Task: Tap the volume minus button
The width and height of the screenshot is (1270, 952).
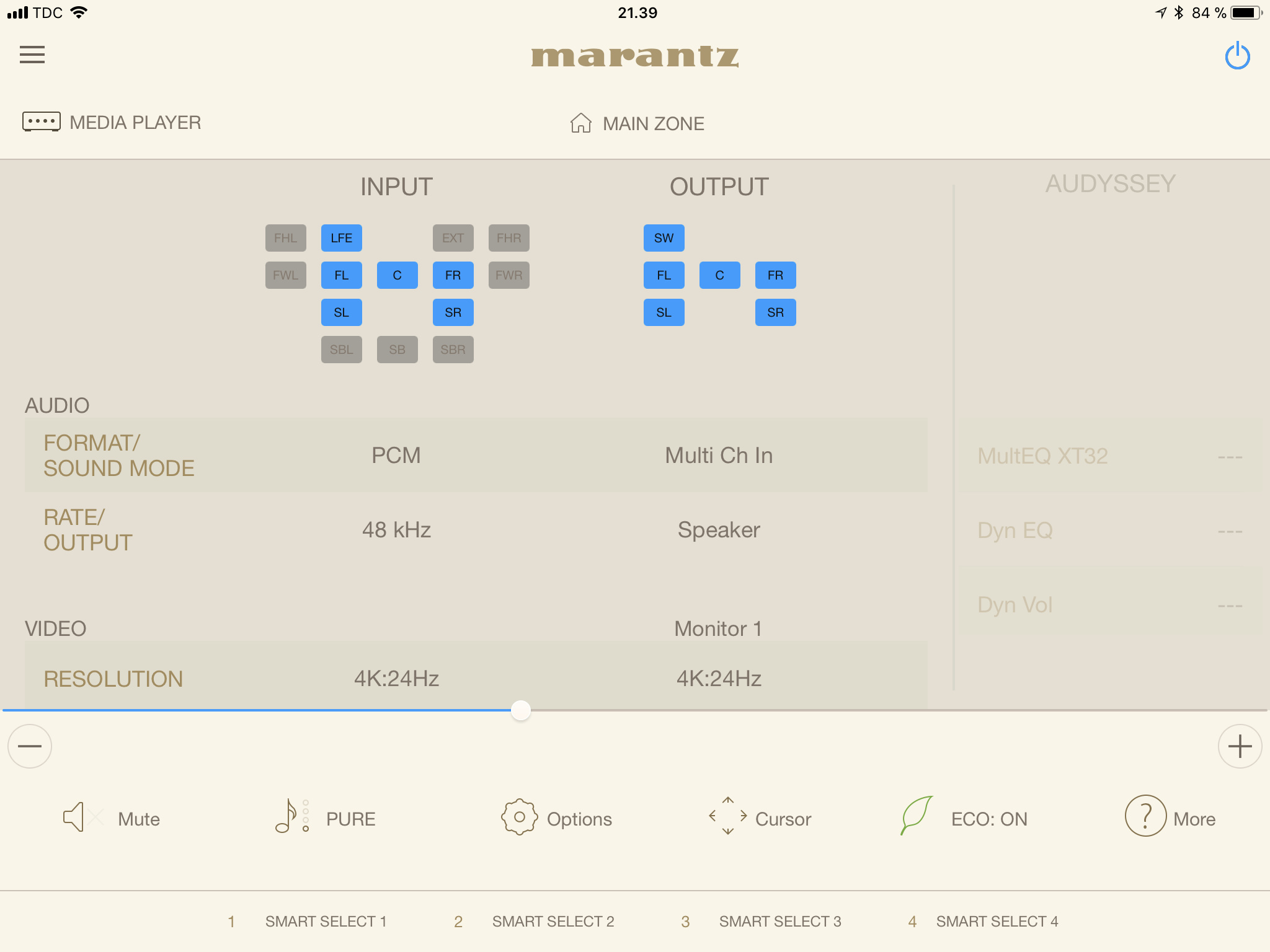Action: coord(30,746)
